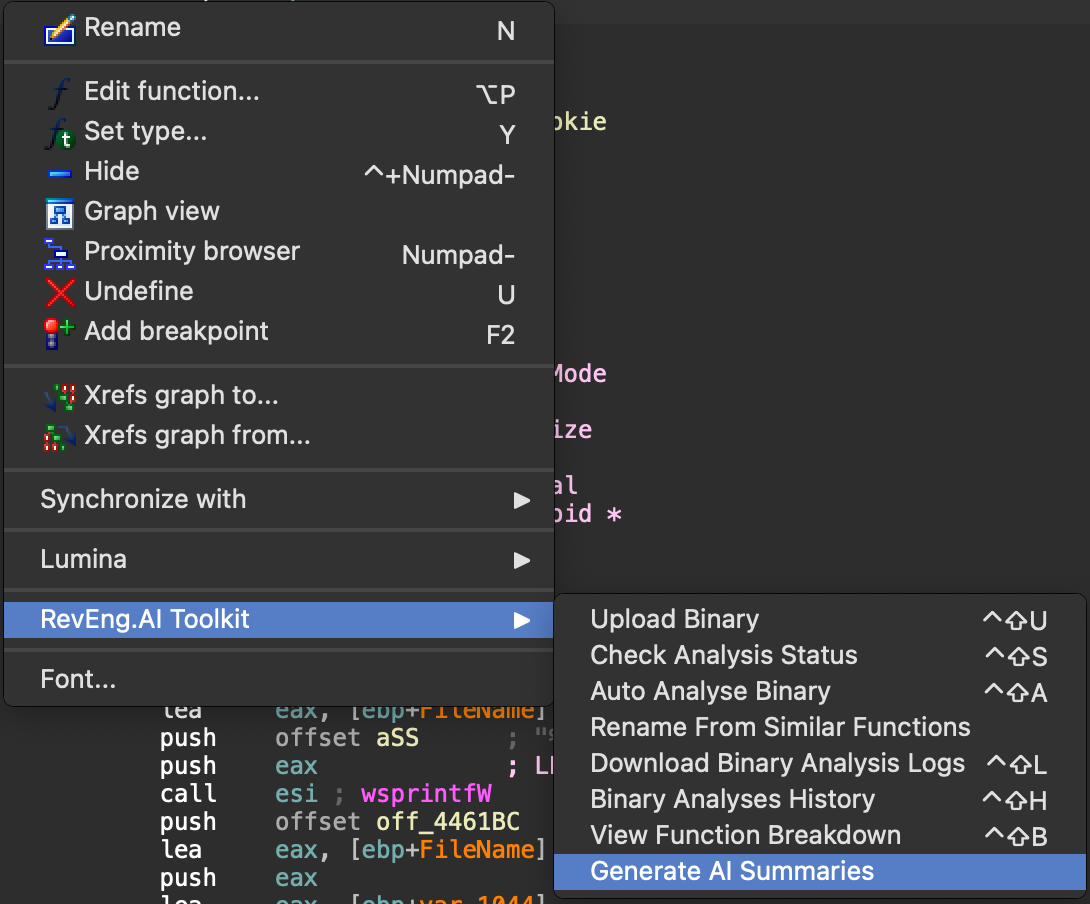Click the Edit function italic f icon

click(x=60, y=93)
